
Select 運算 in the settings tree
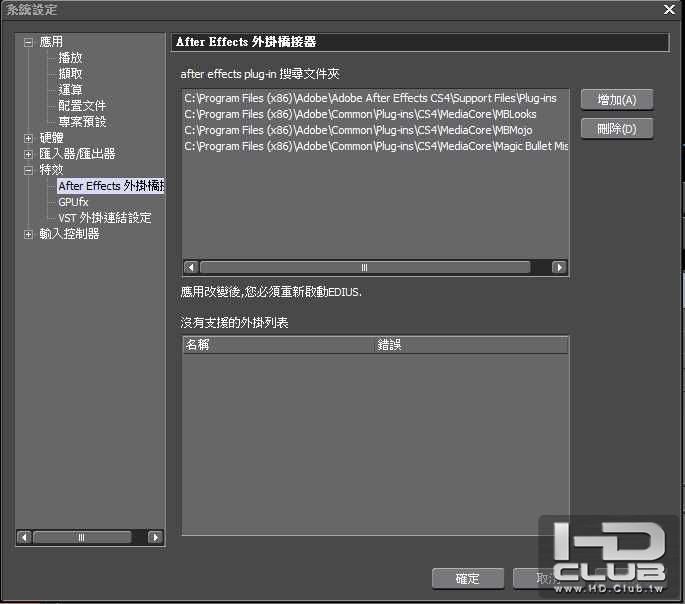pos(70,90)
